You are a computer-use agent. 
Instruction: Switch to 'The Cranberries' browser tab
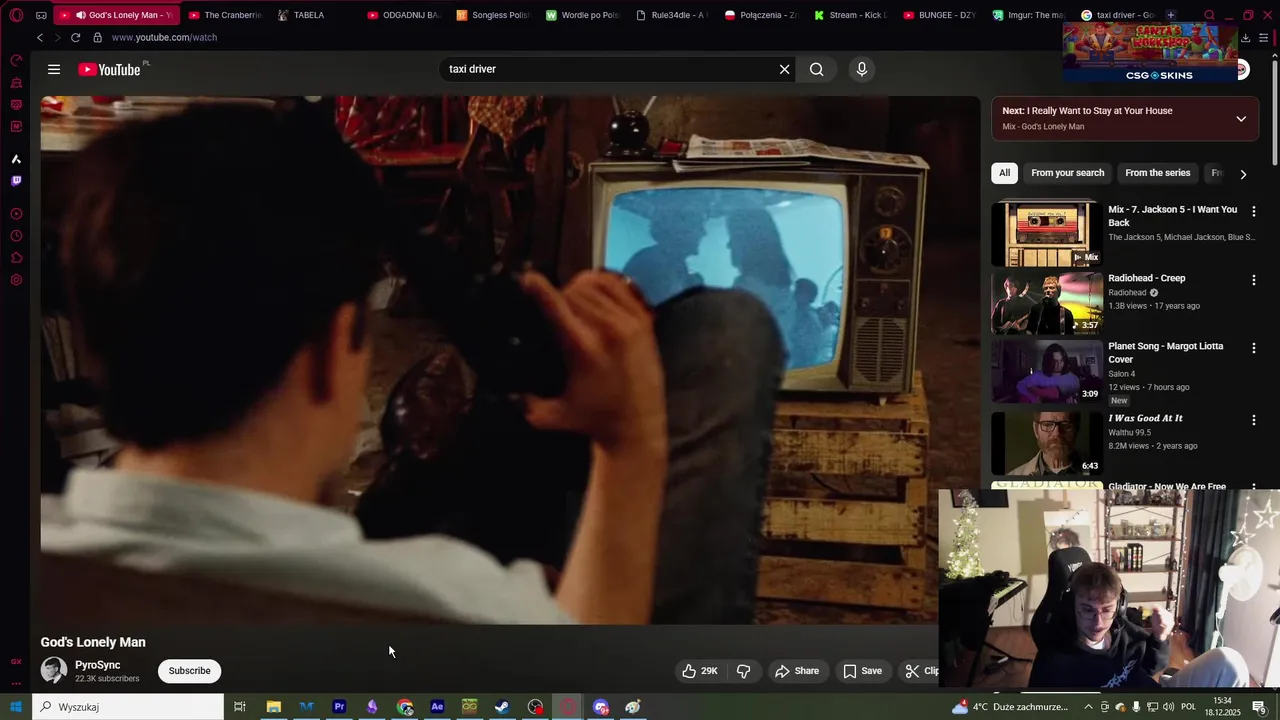click(224, 15)
